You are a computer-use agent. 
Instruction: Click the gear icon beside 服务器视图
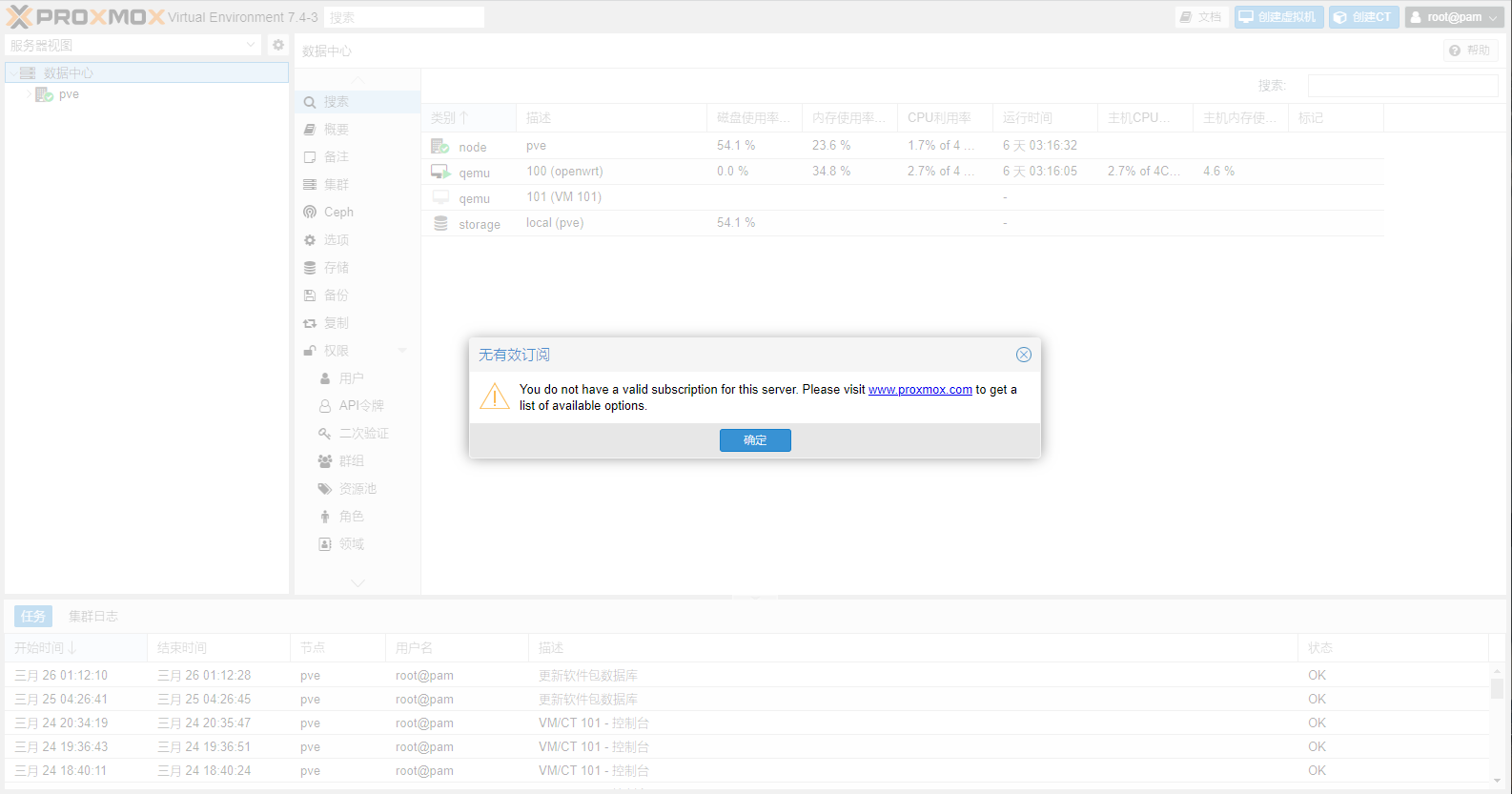click(x=278, y=45)
